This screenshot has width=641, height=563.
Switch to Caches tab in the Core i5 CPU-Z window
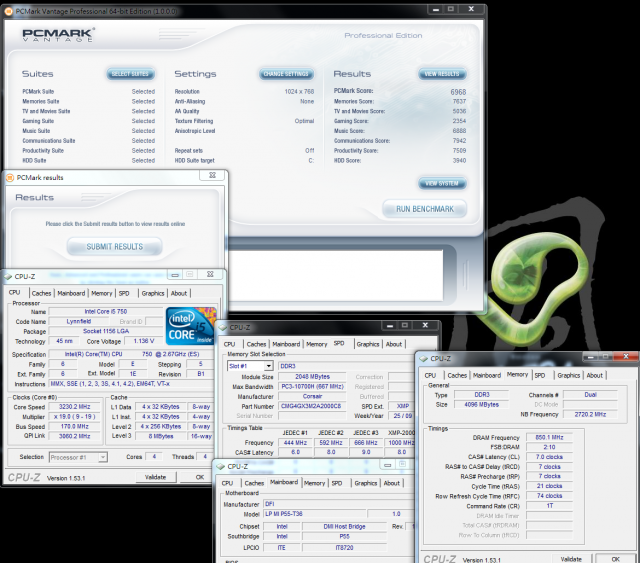pyautogui.click(x=41, y=293)
